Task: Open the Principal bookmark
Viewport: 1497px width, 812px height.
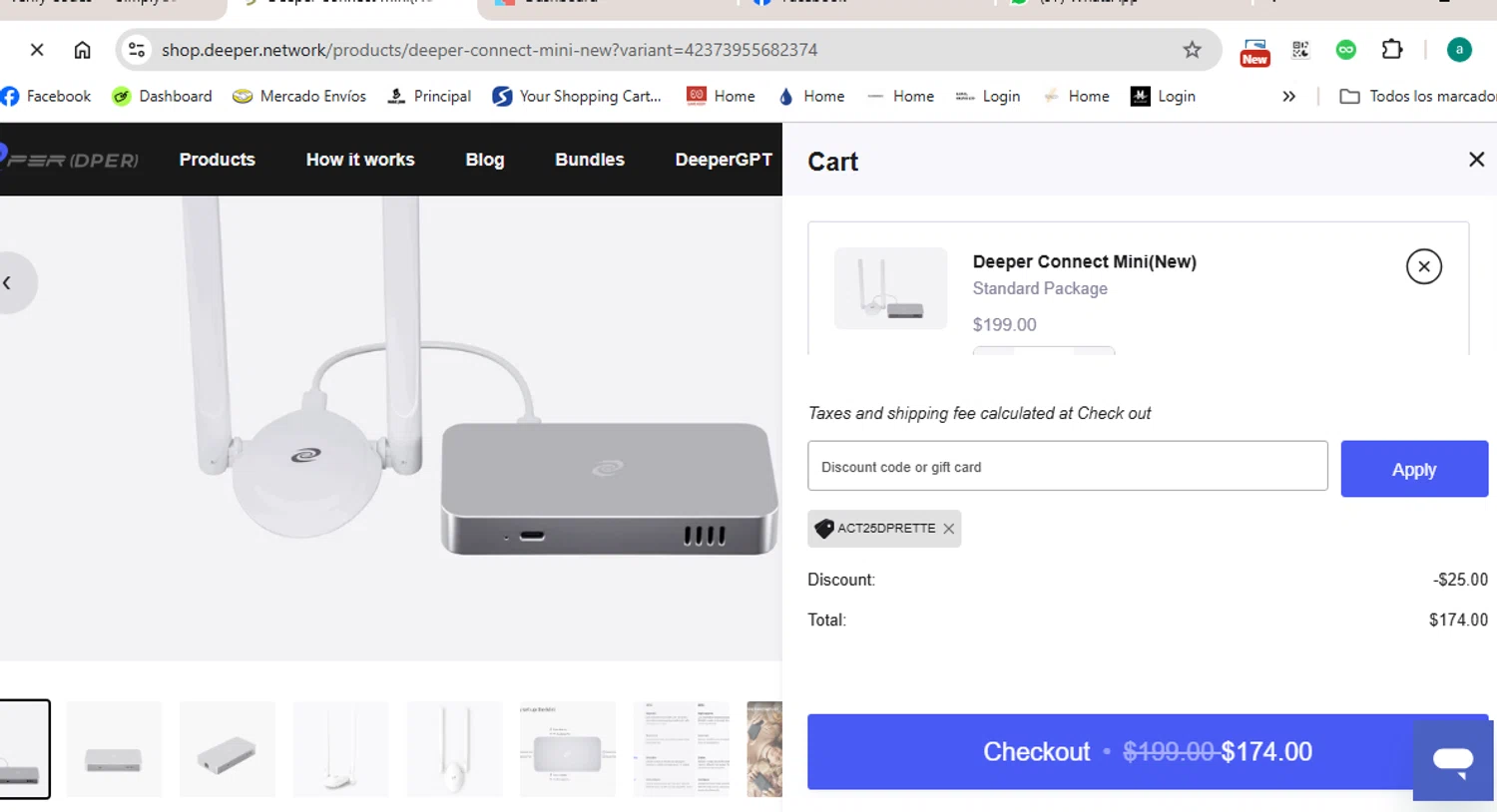Action: point(429,96)
